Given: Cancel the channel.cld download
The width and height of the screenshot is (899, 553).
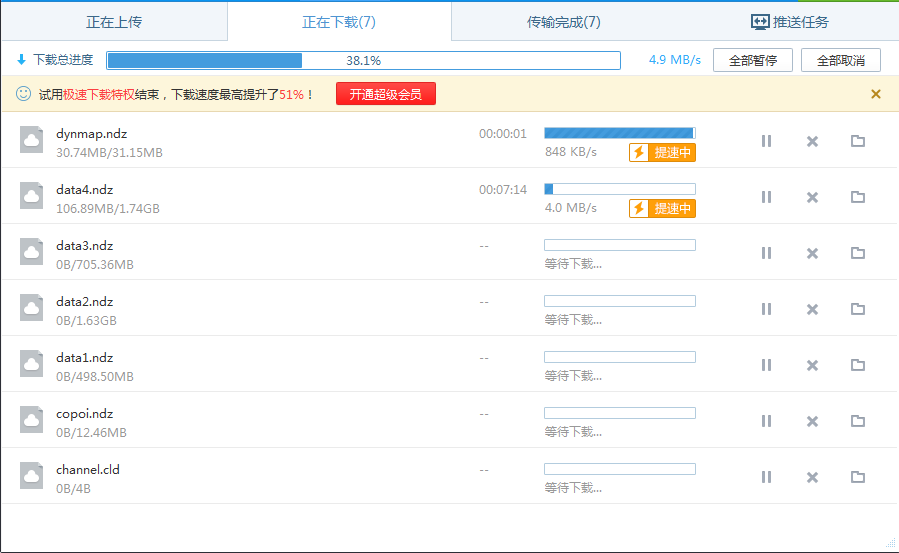Looking at the screenshot, I should pyautogui.click(x=812, y=477).
